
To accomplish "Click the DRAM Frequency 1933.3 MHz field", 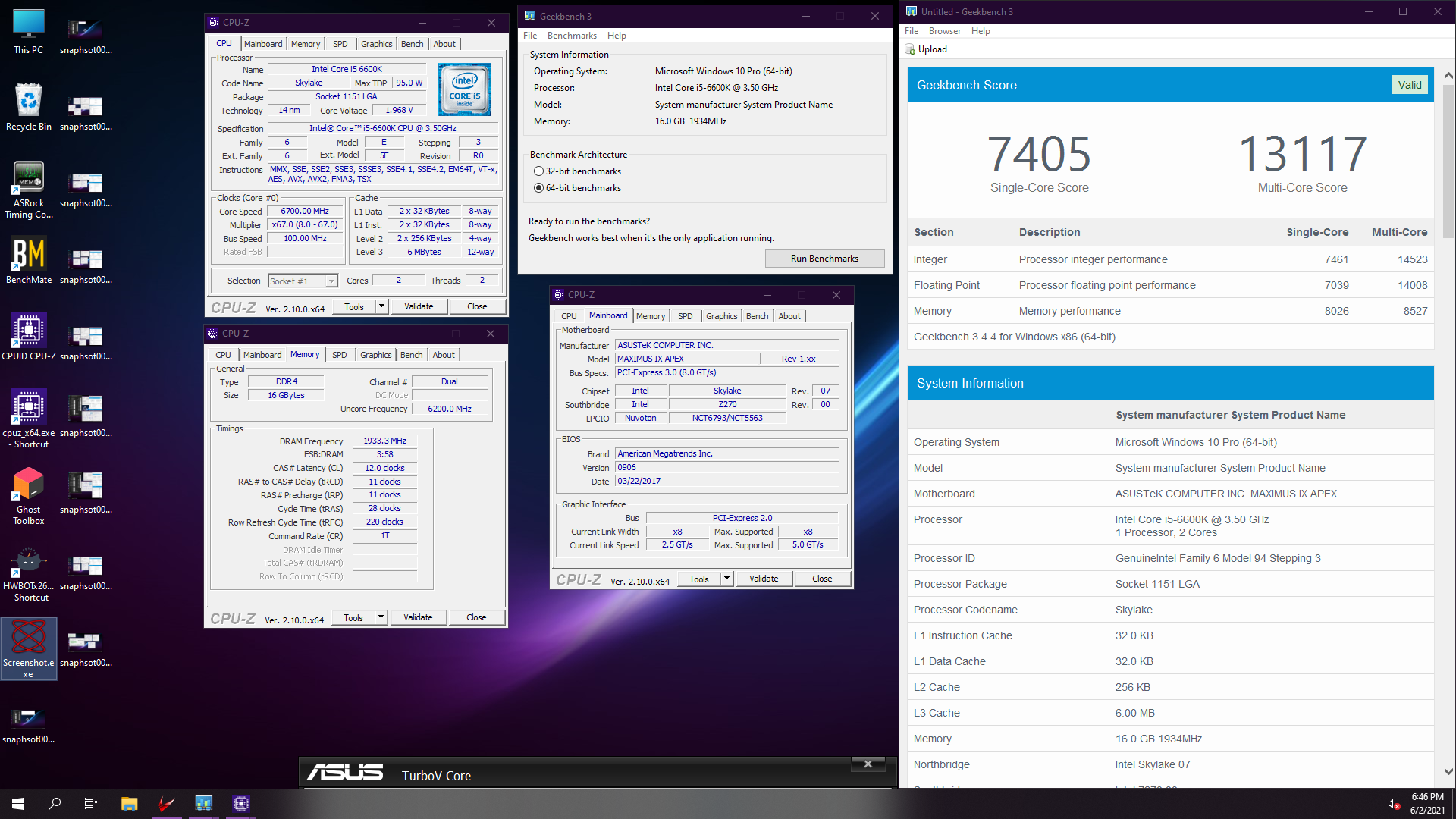I will point(384,441).
